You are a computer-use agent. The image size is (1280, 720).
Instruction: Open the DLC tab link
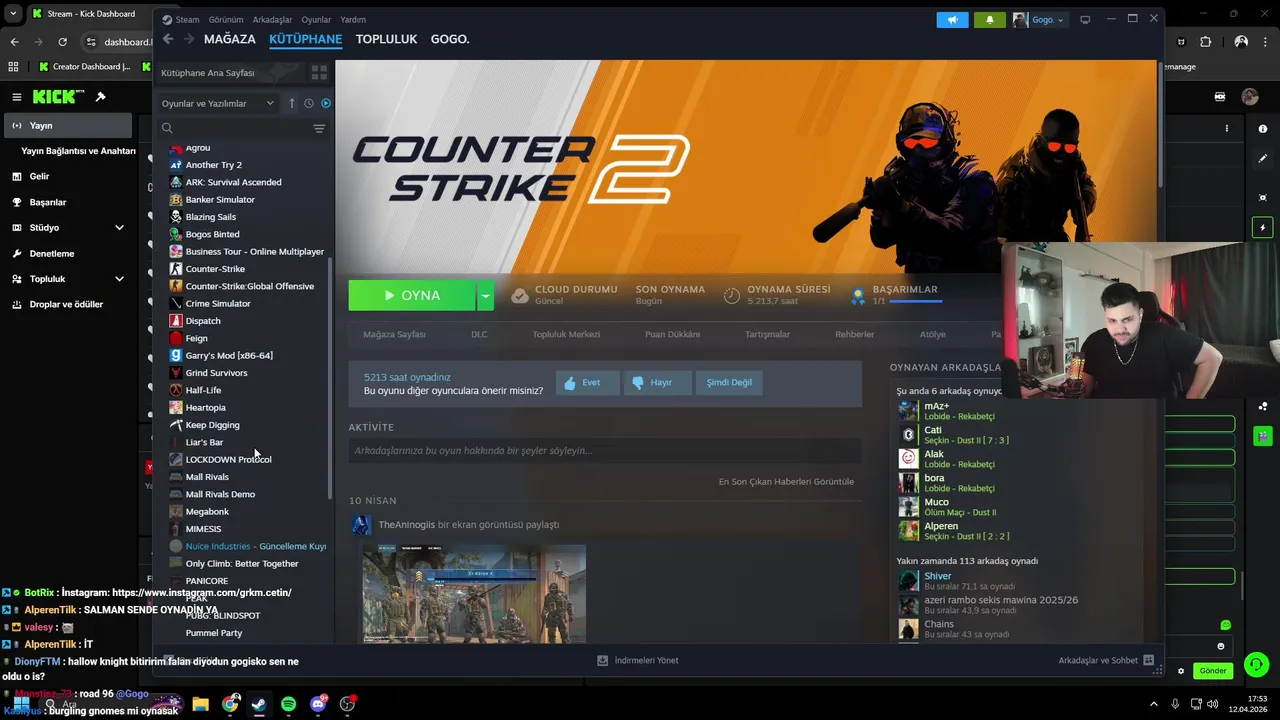pos(479,334)
